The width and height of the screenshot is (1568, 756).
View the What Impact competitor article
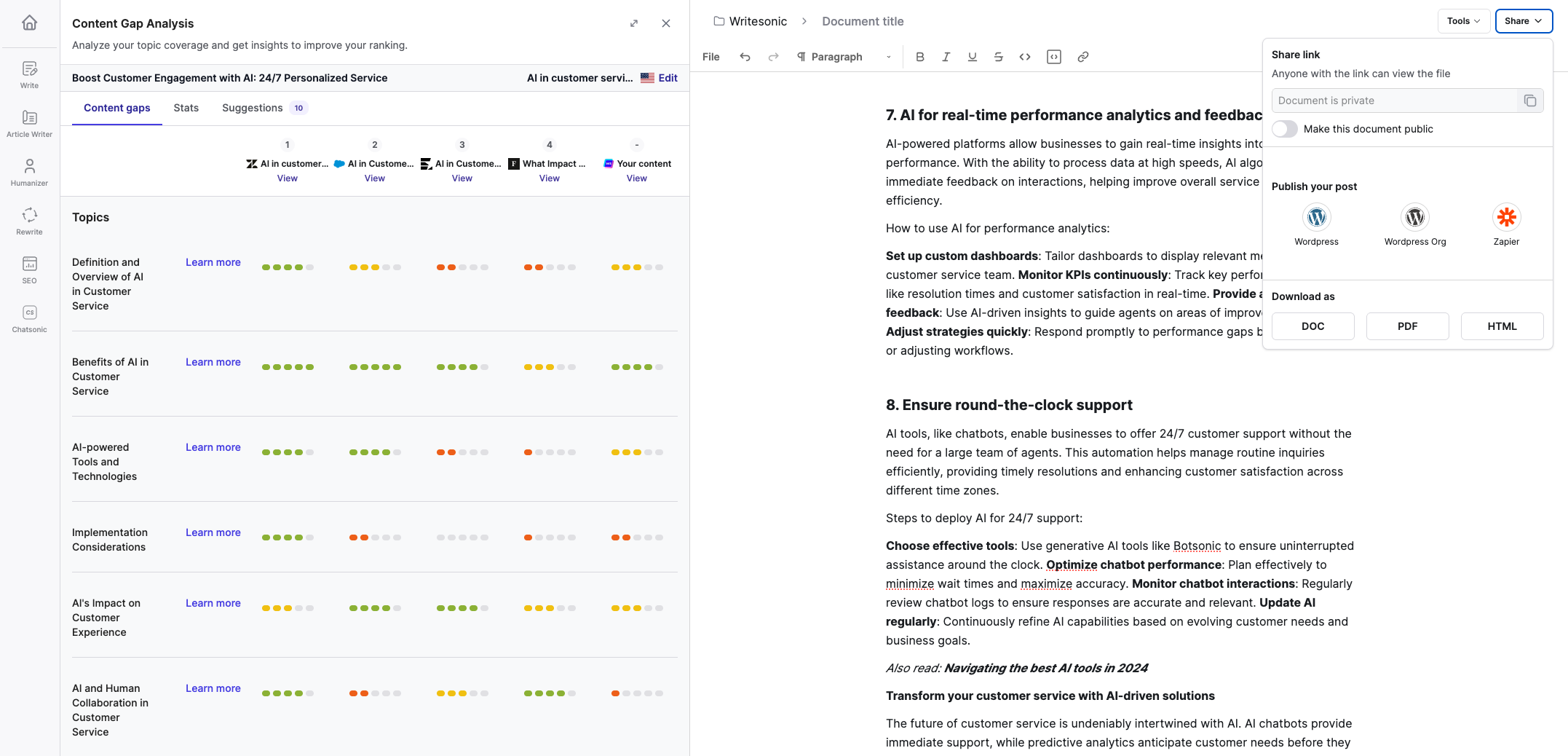[549, 178]
